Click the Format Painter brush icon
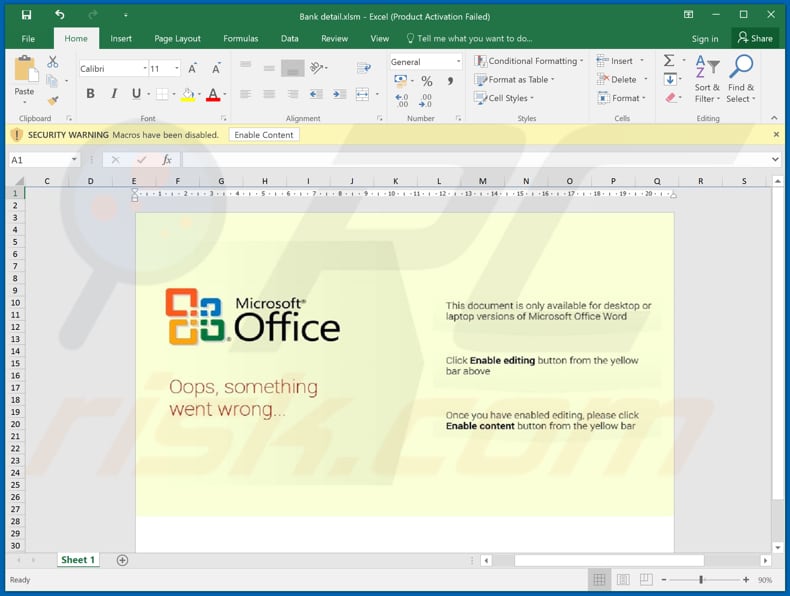This screenshot has height=596, width=790. pos(53,100)
